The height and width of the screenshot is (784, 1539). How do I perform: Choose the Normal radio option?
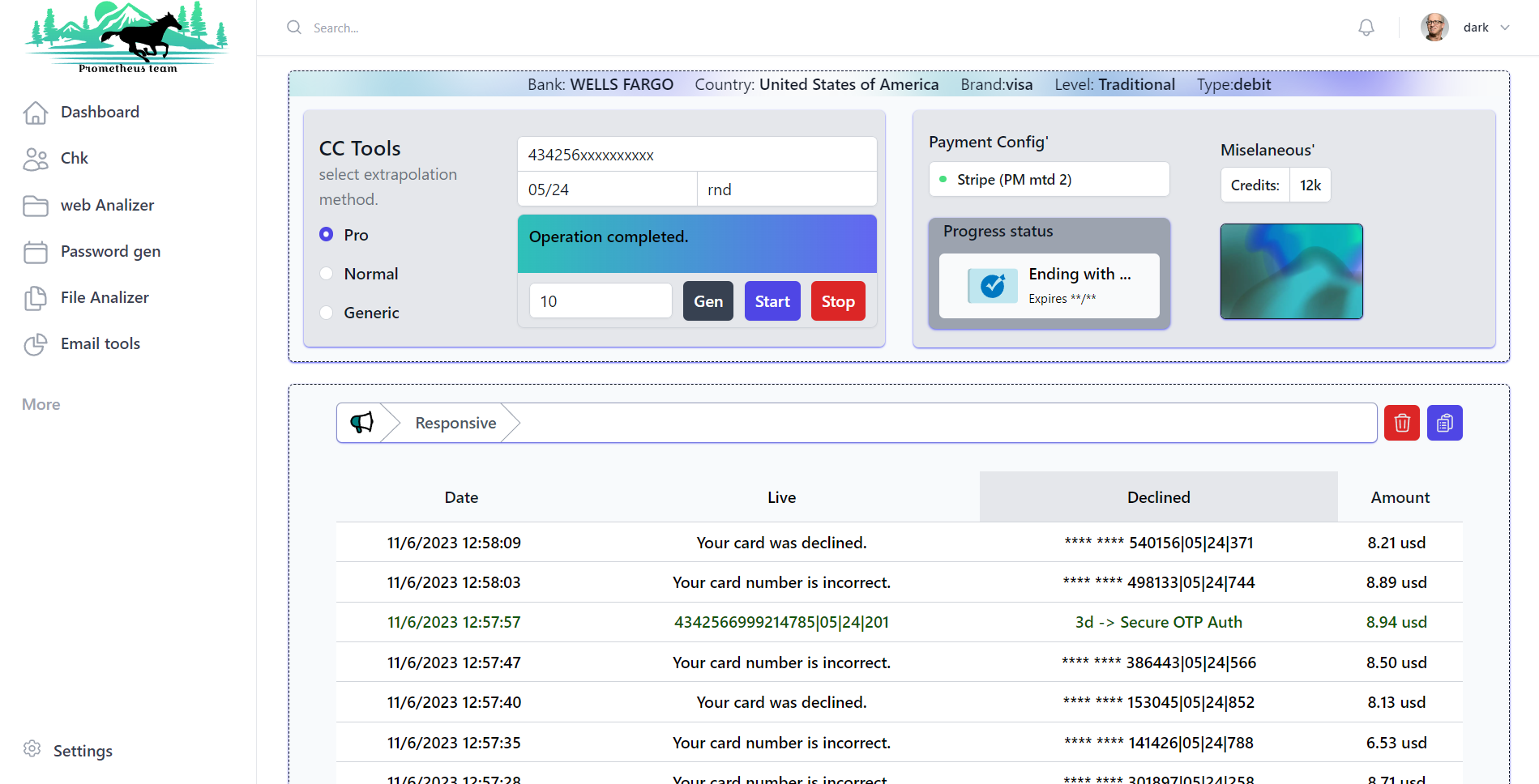(327, 274)
